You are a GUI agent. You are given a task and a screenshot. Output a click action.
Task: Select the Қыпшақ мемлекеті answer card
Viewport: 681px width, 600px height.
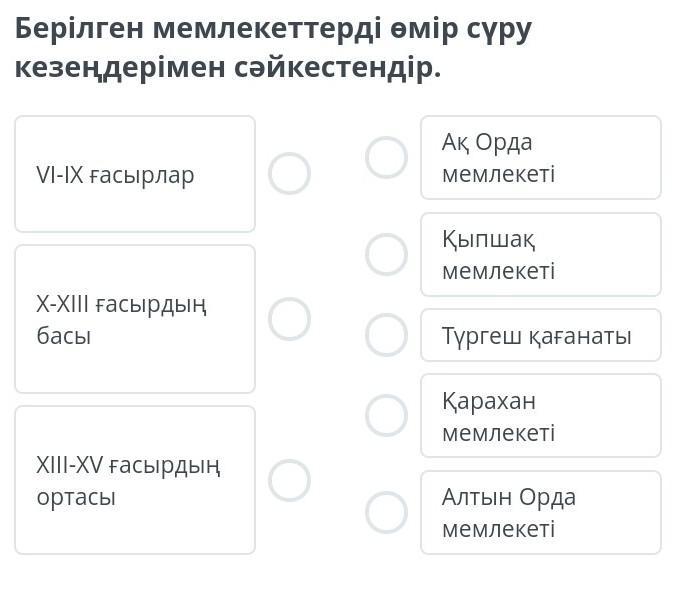[540, 254]
